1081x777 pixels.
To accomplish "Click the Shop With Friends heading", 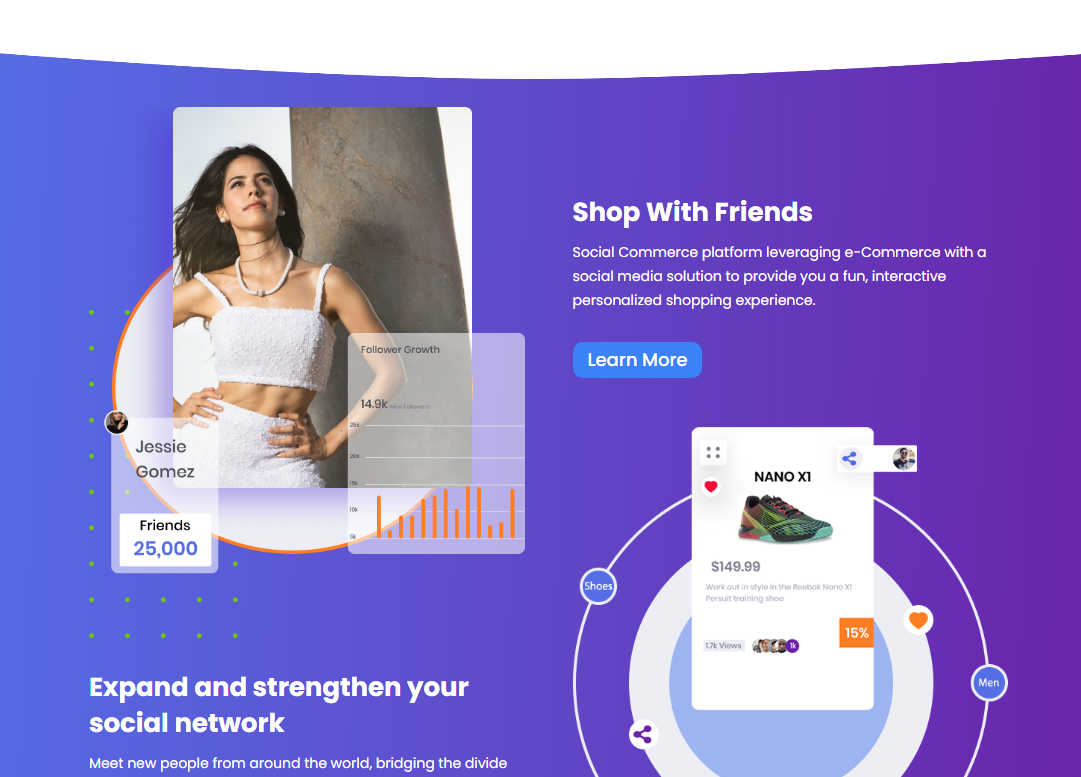I will (x=692, y=212).
